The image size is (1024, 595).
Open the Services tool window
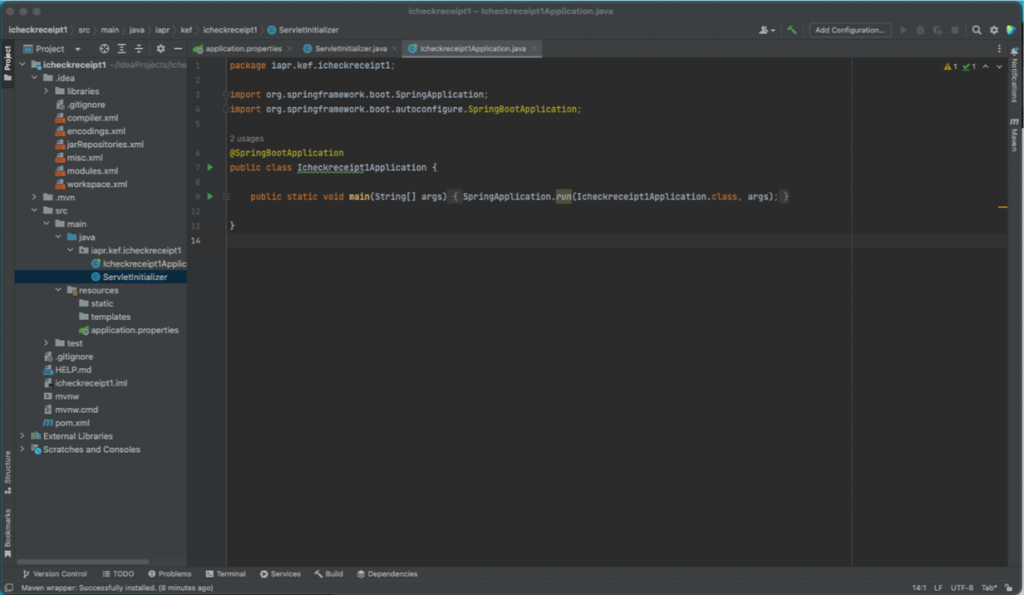tap(280, 574)
